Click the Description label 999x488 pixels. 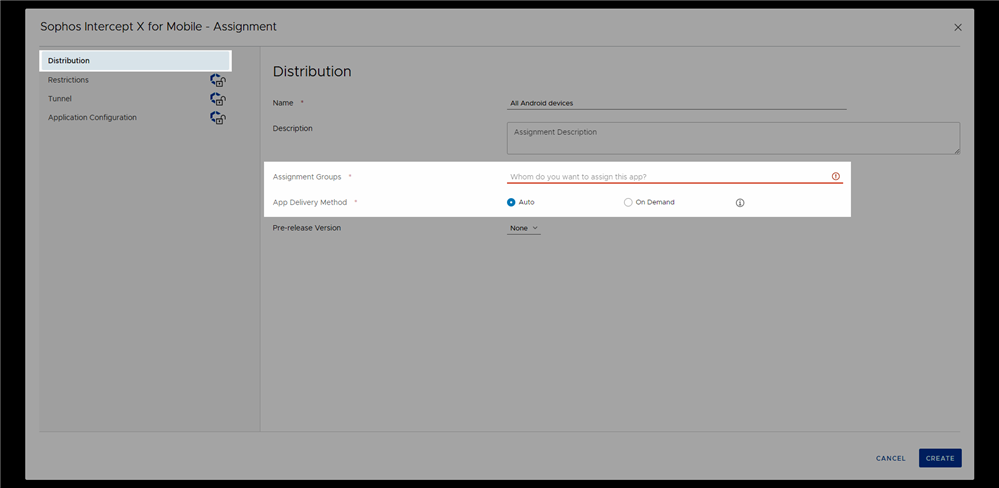click(x=292, y=129)
